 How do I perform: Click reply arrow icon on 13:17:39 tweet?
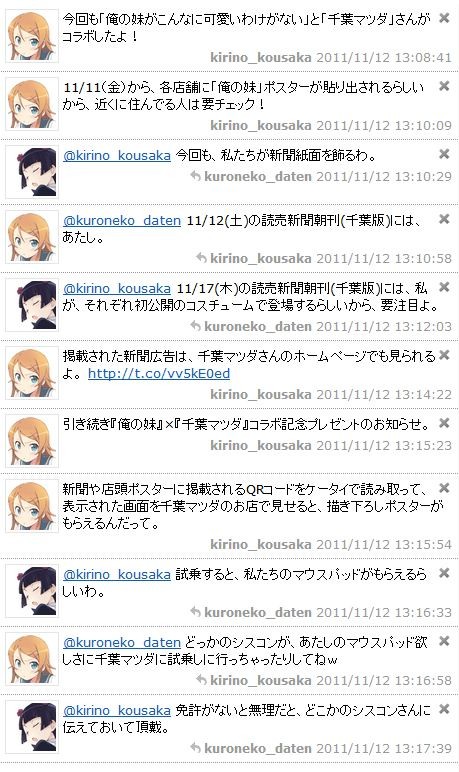(195, 747)
